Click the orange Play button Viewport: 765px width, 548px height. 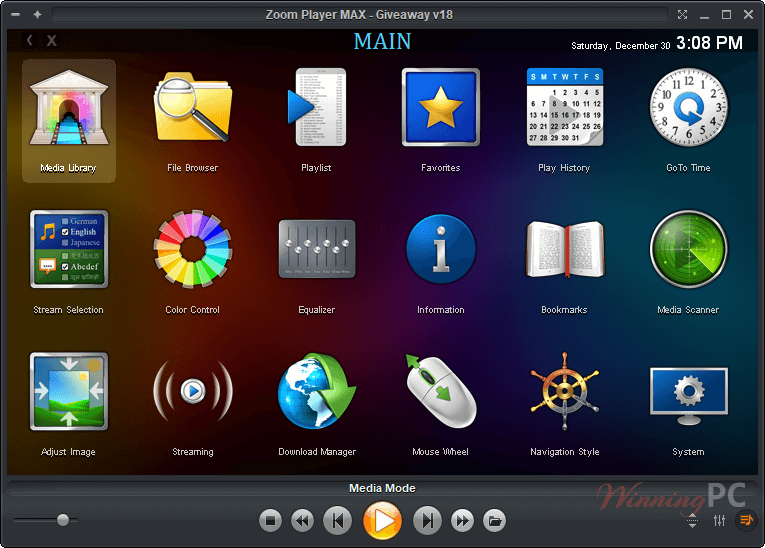click(382, 521)
